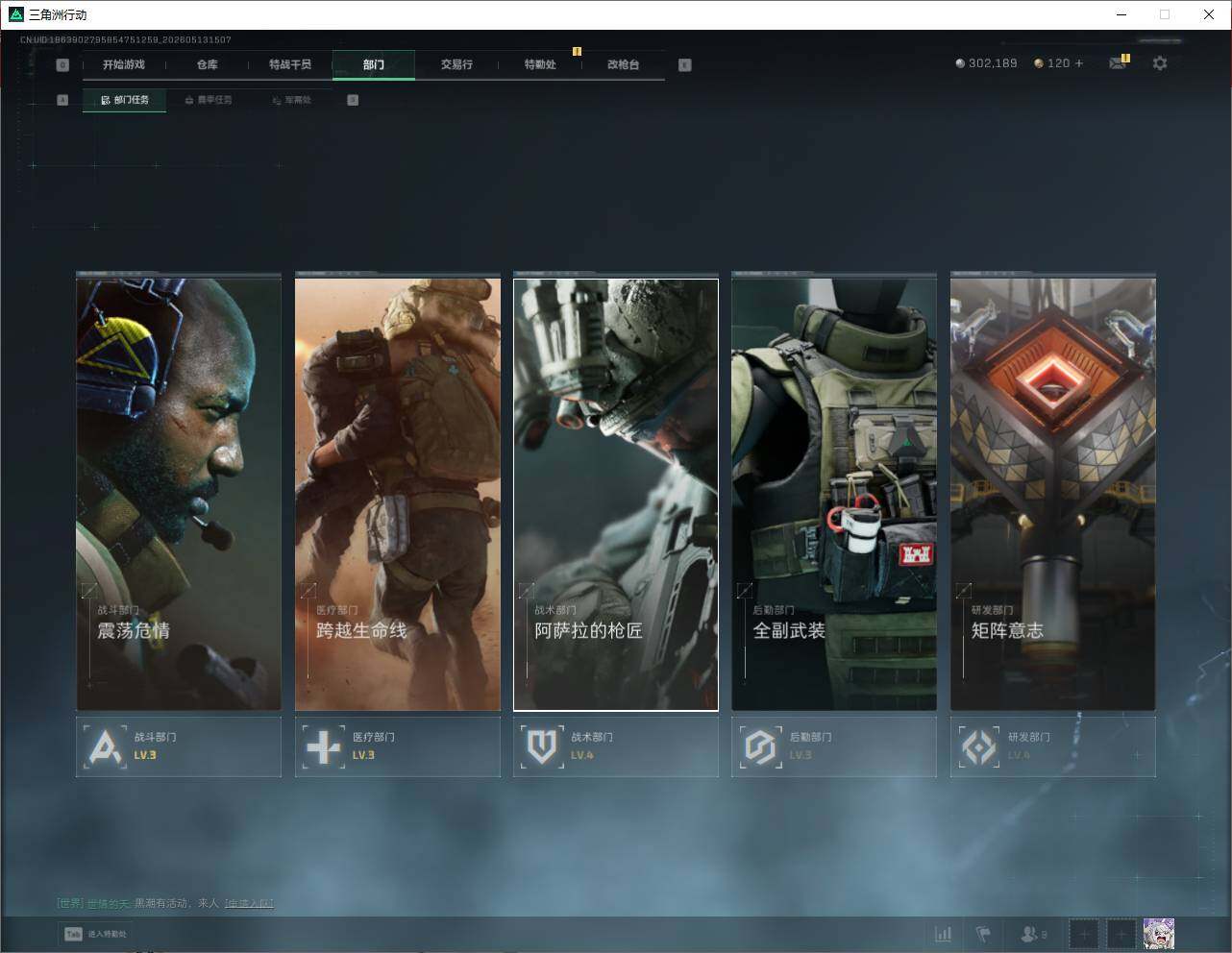
Task: Select the 部门任务 sub-tab
Action: tap(124, 100)
